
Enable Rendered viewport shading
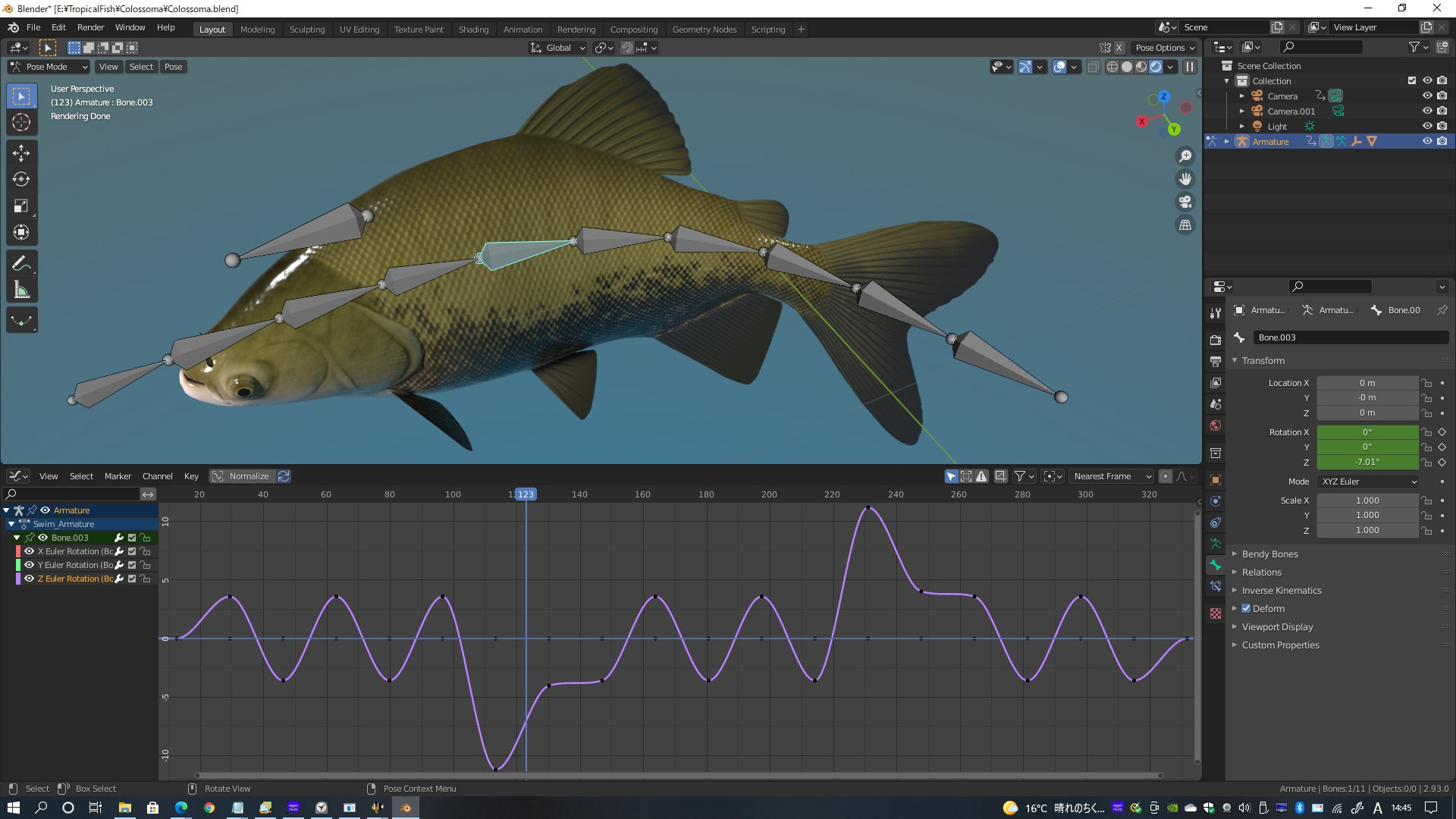tap(1156, 67)
